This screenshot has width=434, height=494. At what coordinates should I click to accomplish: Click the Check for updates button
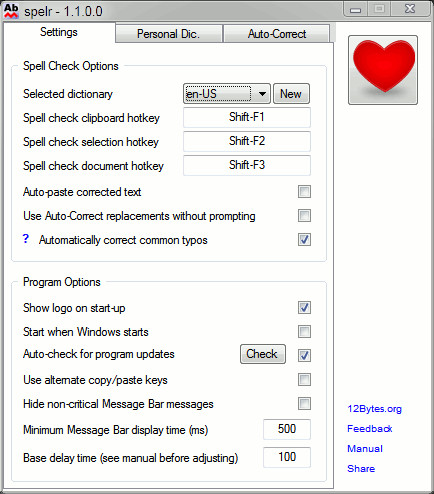(x=263, y=354)
